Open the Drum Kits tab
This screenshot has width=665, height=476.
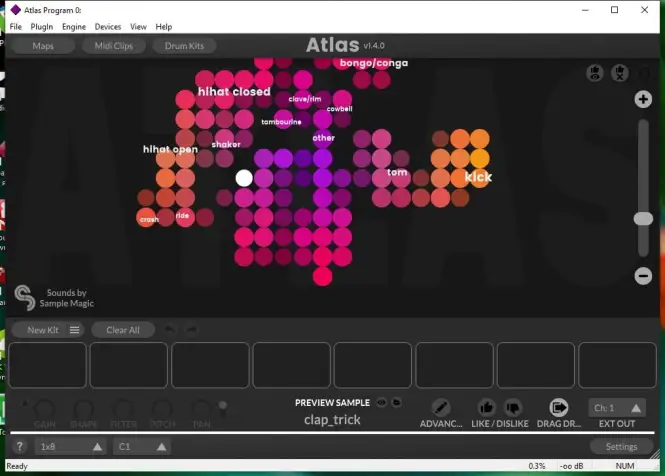pos(184,46)
